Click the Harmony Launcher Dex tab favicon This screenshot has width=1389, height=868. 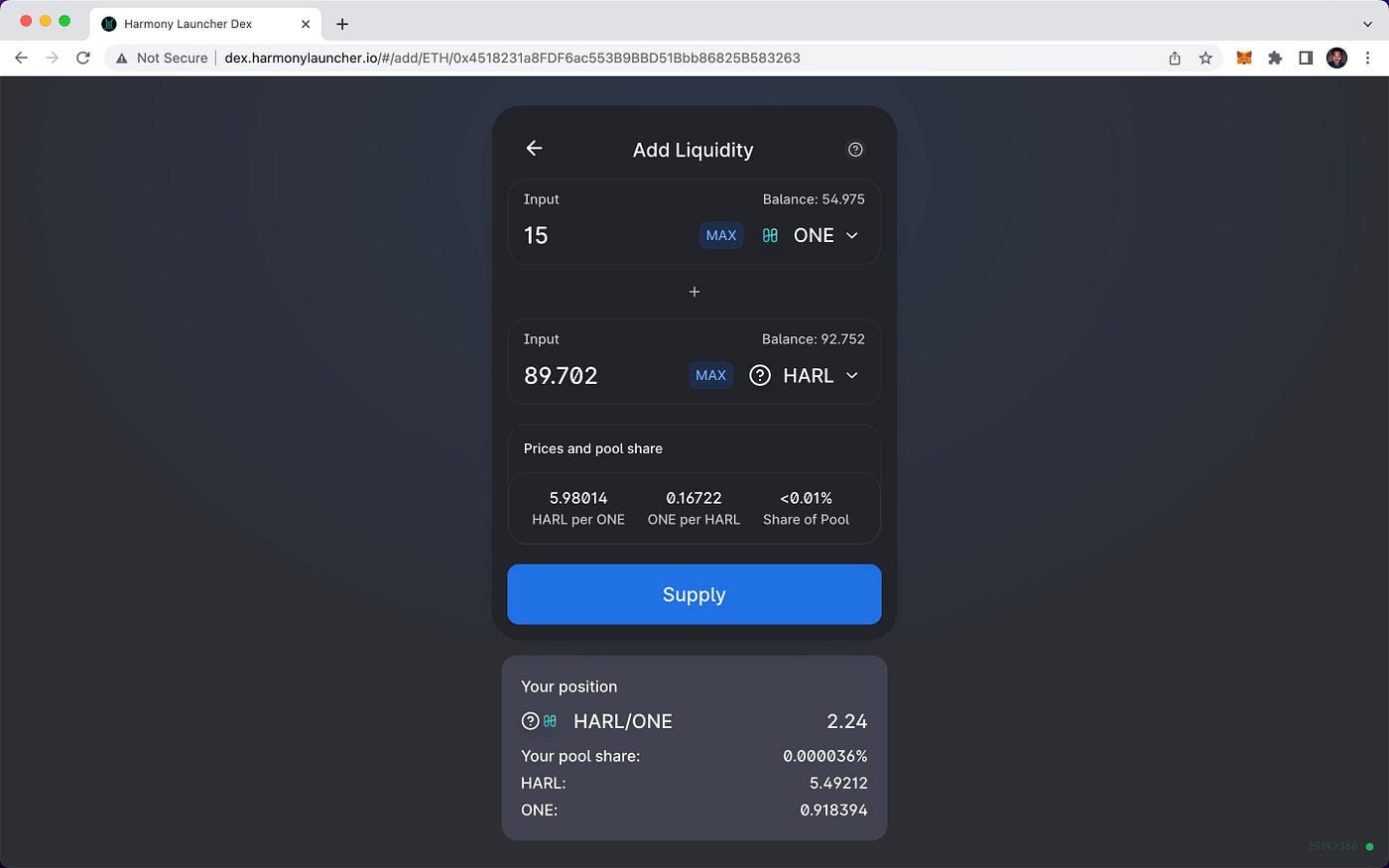(109, 24)
